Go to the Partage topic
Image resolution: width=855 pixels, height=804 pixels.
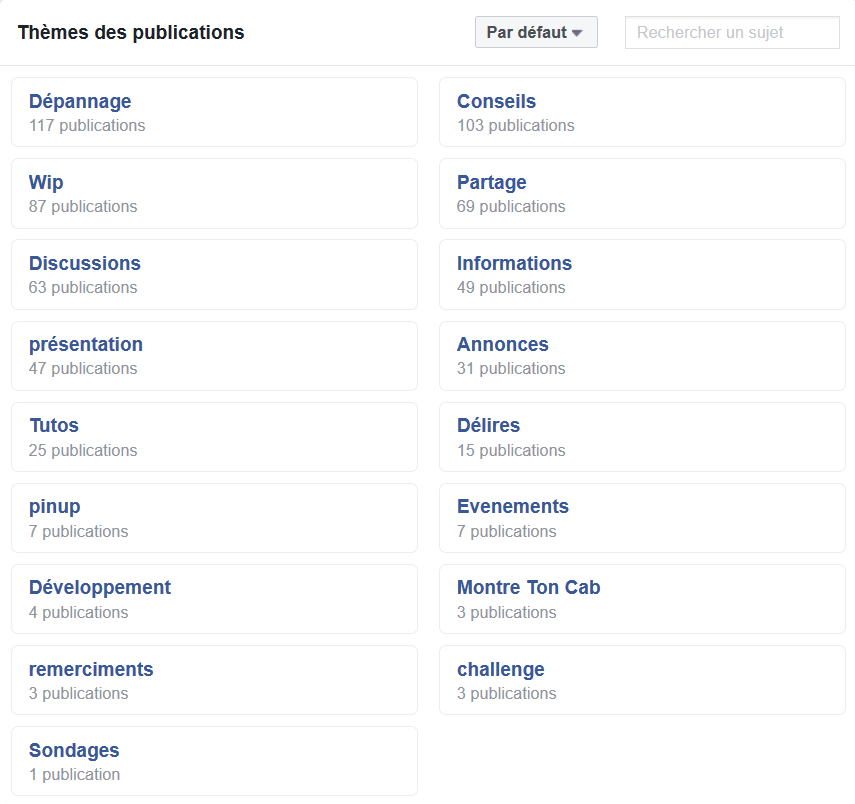[491, 183]
